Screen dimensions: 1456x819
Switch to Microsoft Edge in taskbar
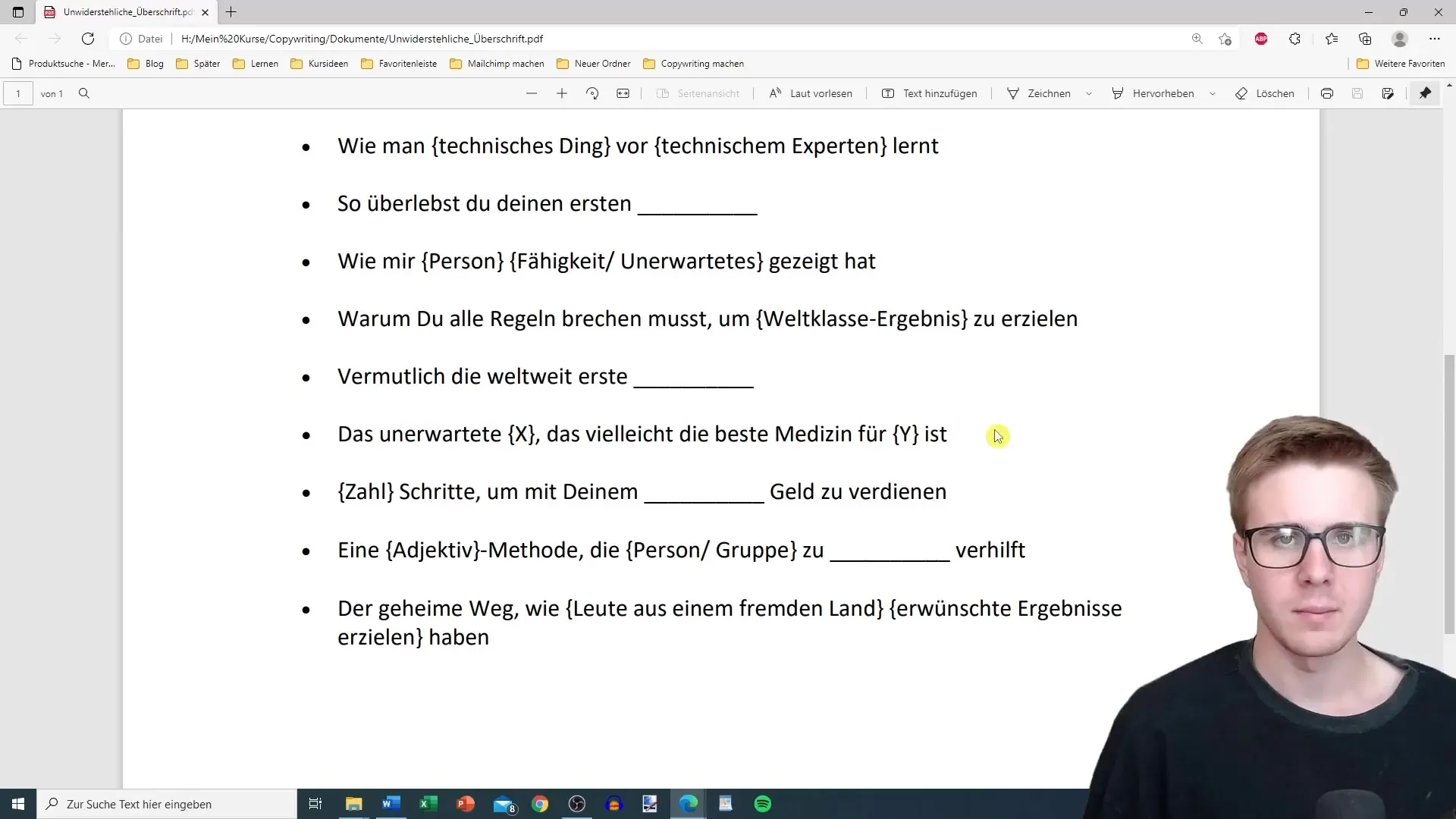tap(689, 804)
